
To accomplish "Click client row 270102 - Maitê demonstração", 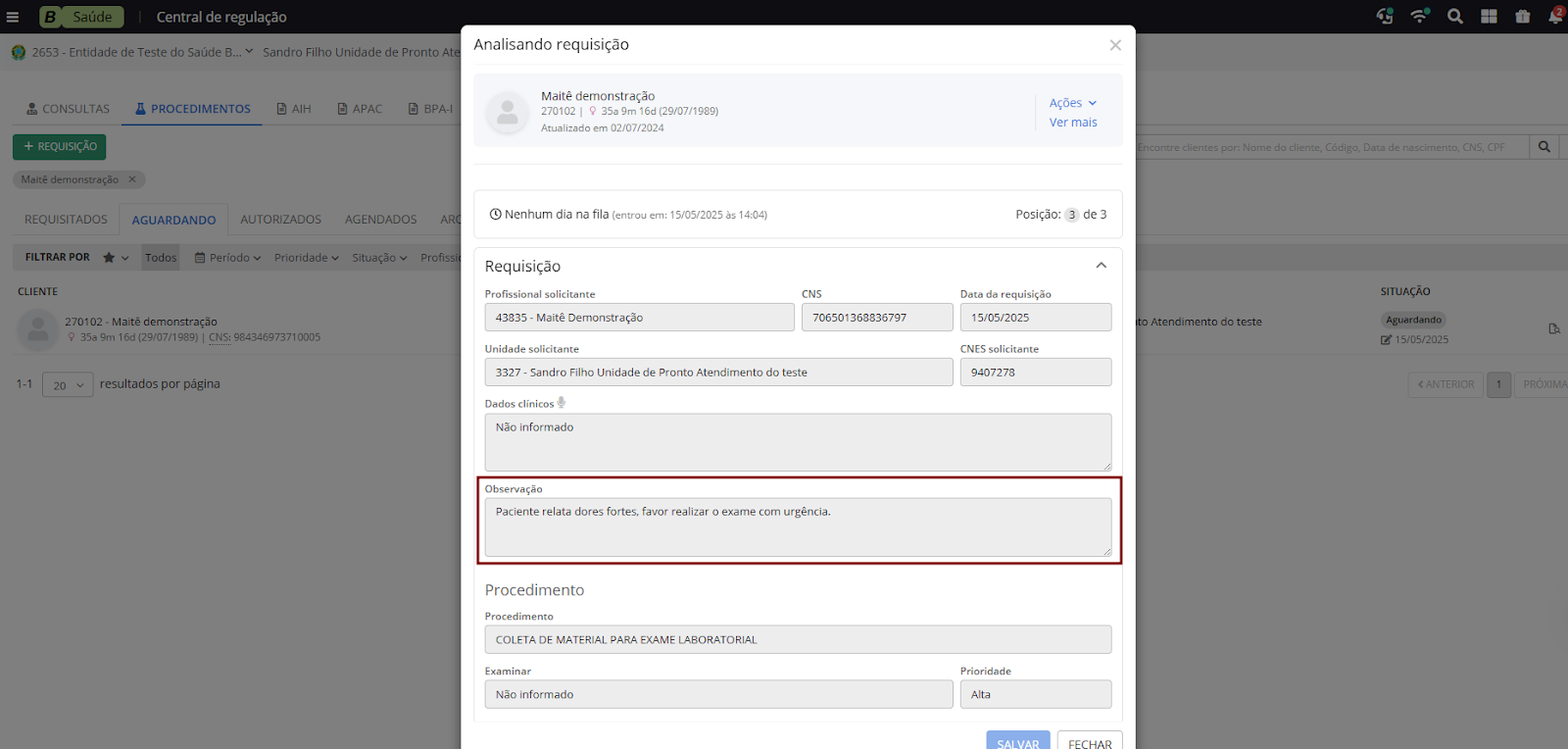I will coord(141,322).
